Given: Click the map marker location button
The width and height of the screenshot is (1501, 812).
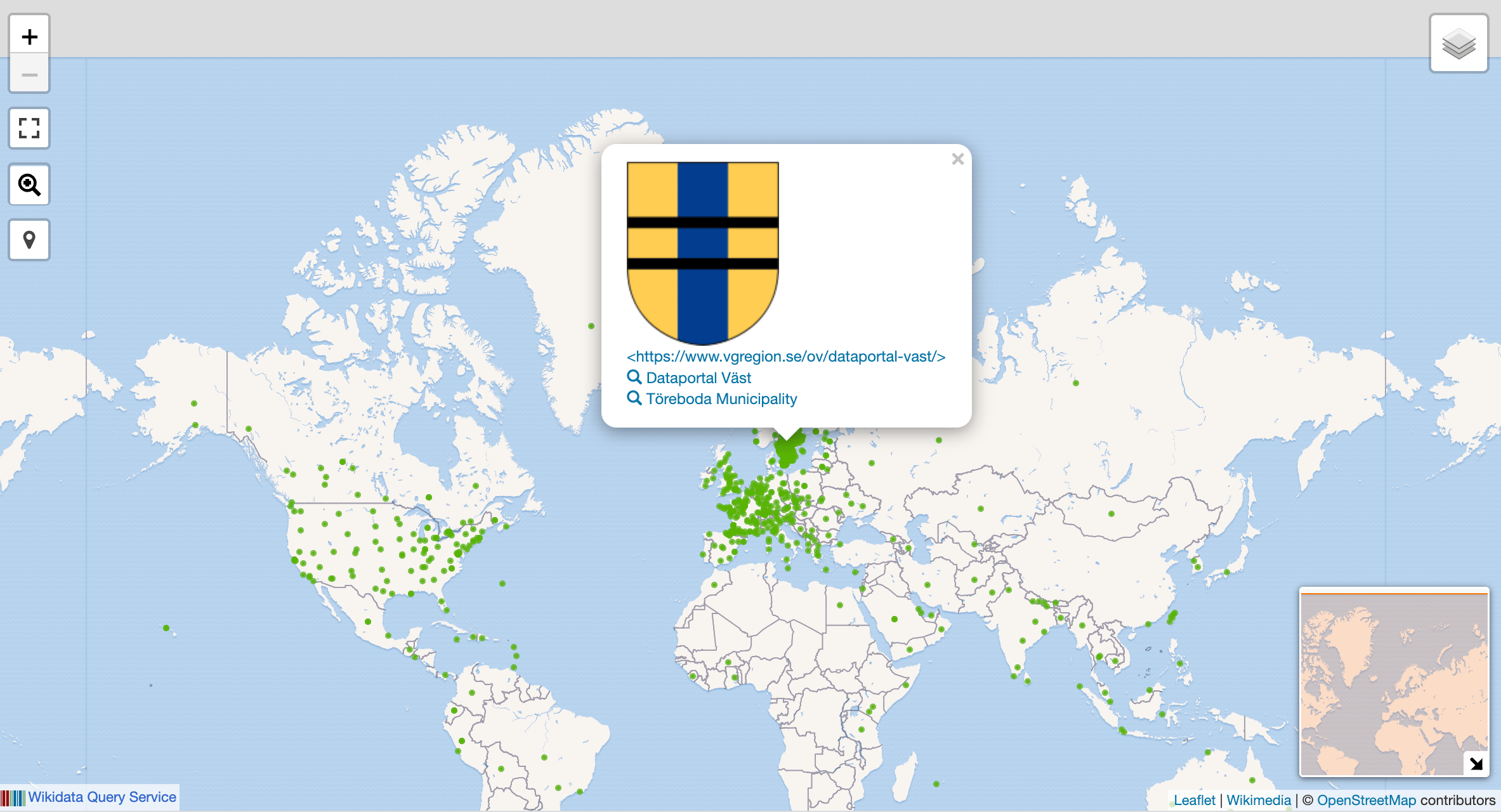Looking at the screenshot, I should pos(29,240).
